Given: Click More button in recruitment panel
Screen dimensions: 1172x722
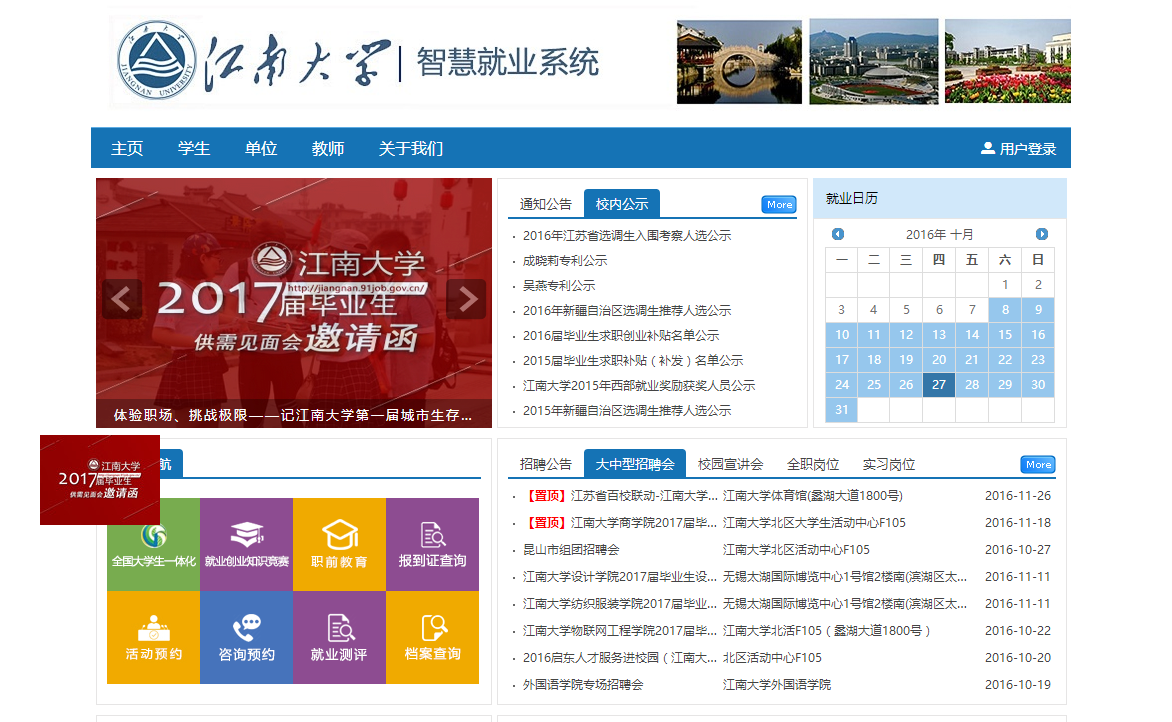Looking at the screenshot, I should pyautogui.click(x=1038, y=465).
